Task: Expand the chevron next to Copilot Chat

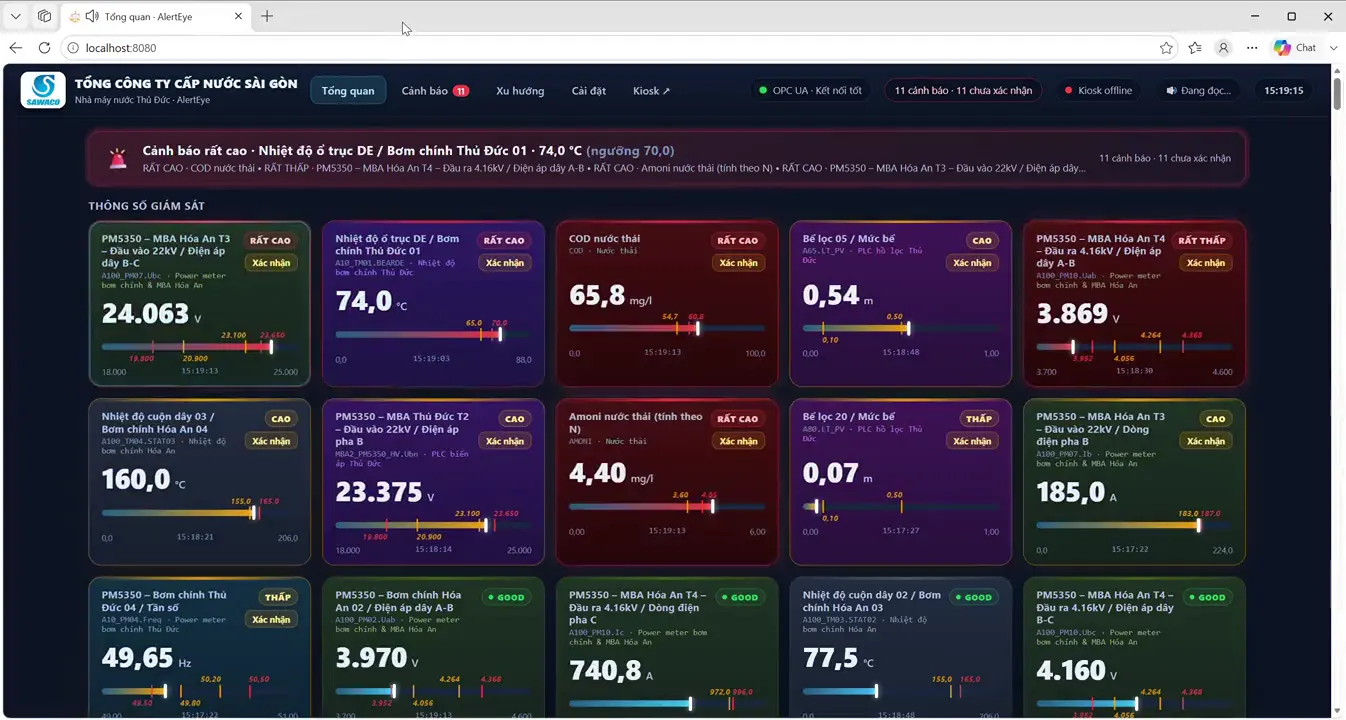Action: point(1333,48)
